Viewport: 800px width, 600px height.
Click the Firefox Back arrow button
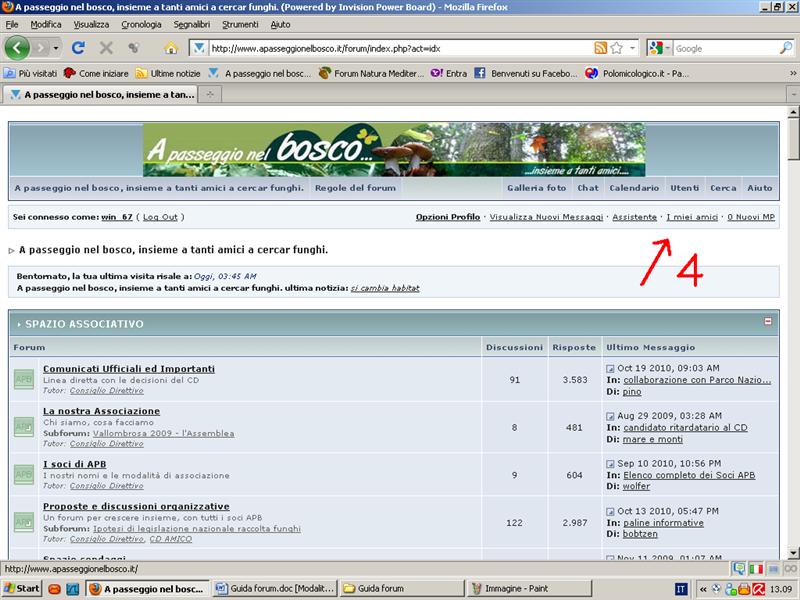point(17,48)
